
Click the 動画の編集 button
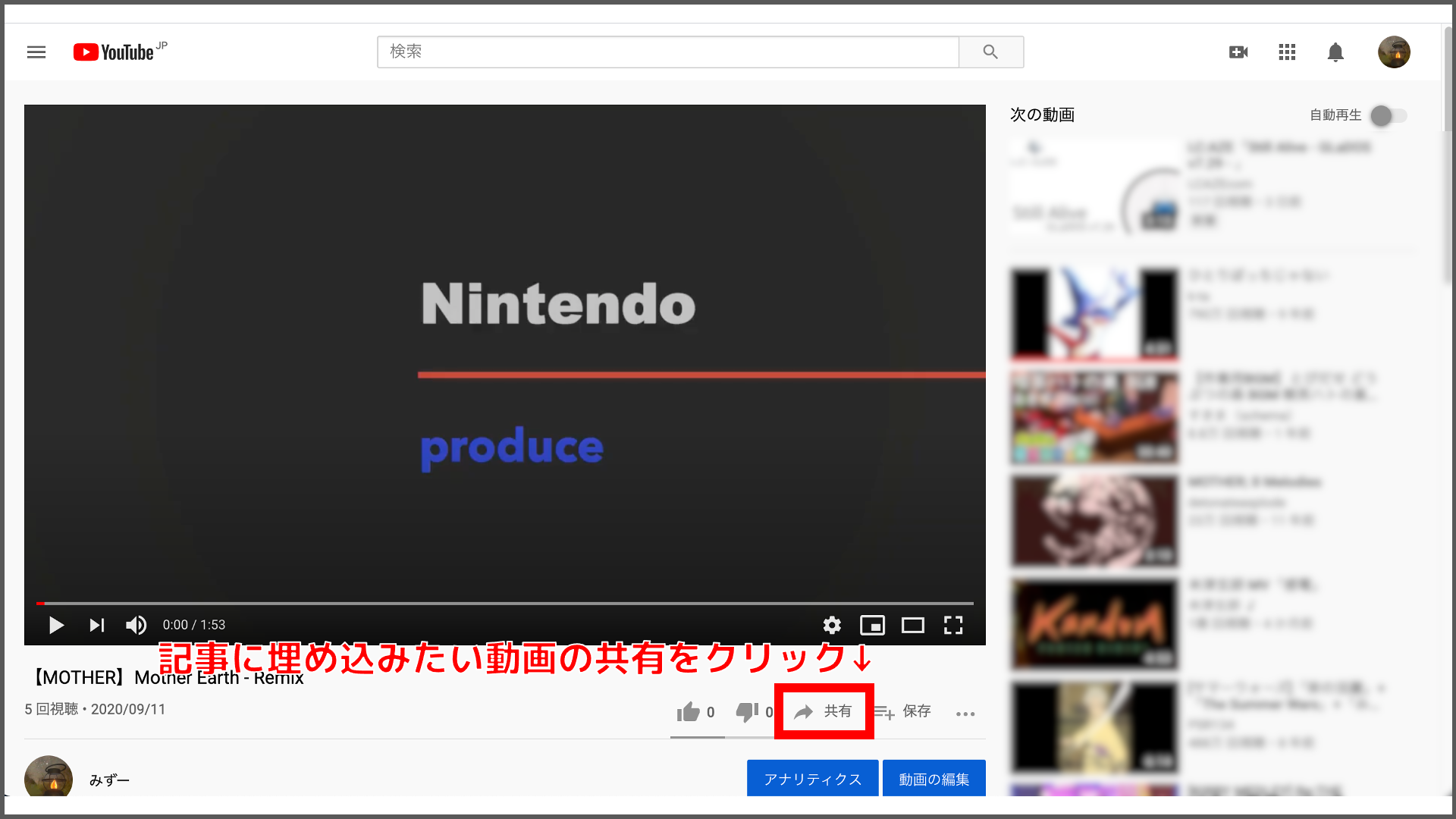click(x=934, y=779)
